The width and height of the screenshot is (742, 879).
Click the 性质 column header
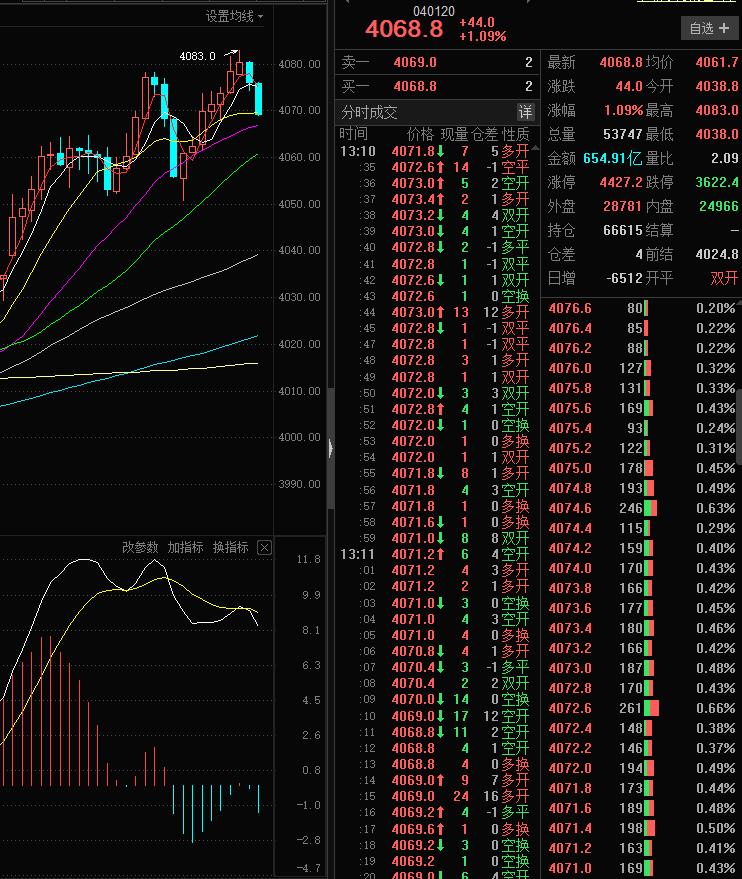516,135
